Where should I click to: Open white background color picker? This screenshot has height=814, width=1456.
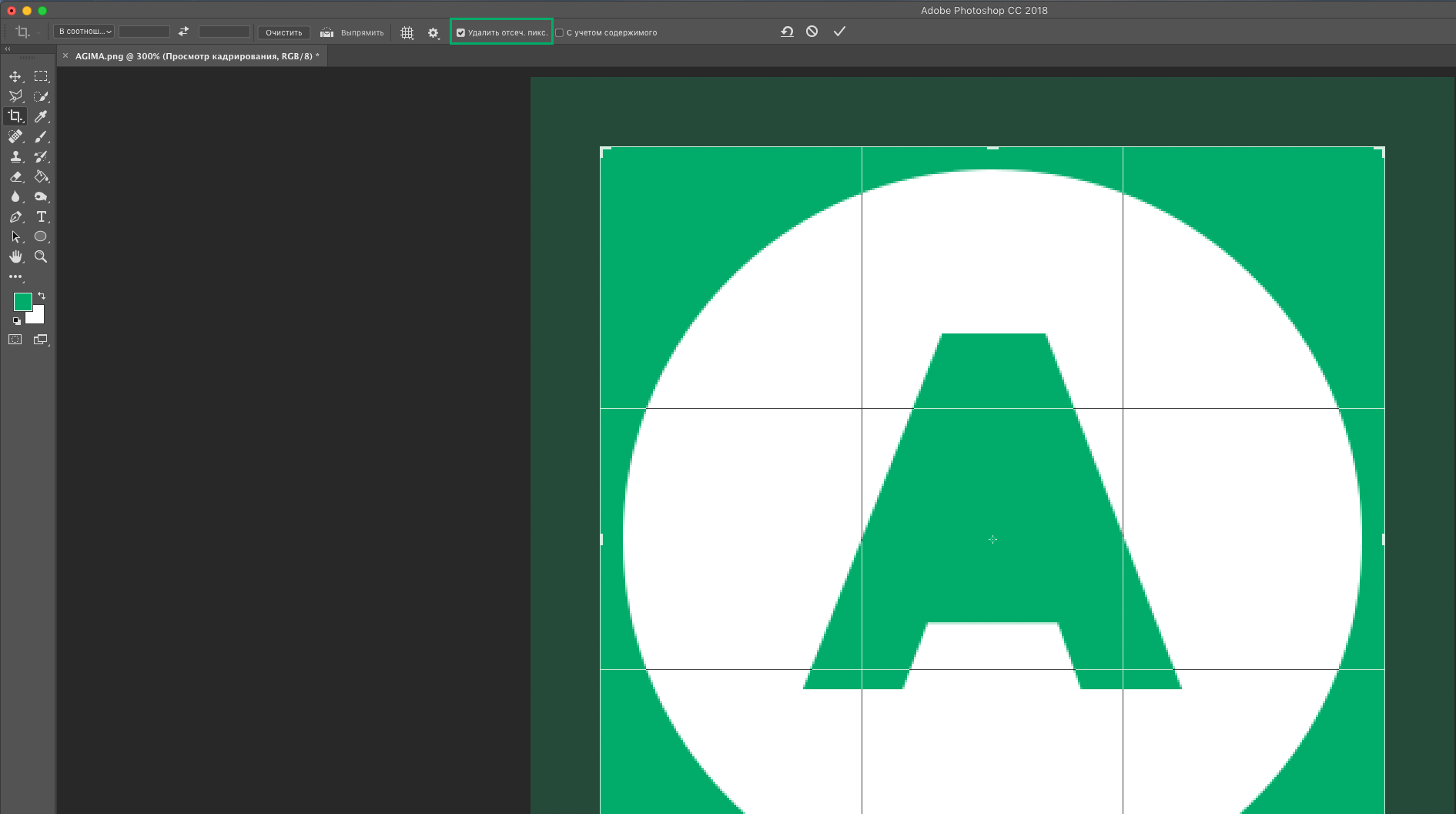coord(38,316)
